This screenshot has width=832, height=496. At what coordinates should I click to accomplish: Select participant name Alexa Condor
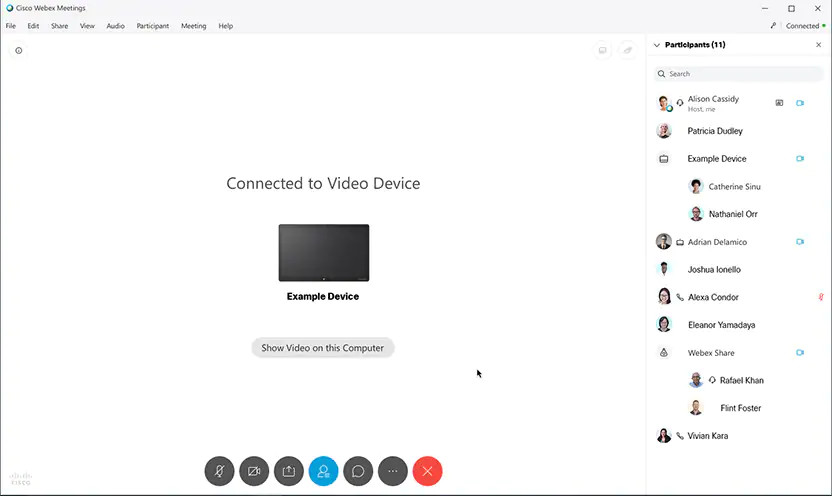(x=713, y=298)
